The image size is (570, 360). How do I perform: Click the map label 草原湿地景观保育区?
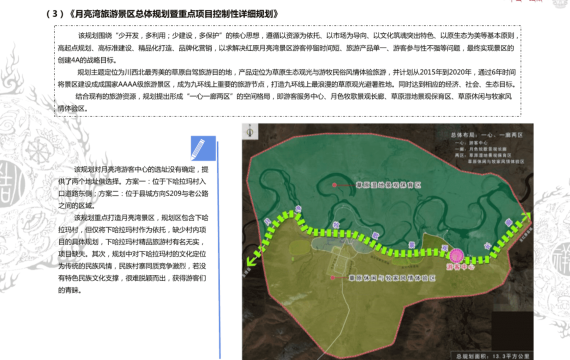point(388,185)
